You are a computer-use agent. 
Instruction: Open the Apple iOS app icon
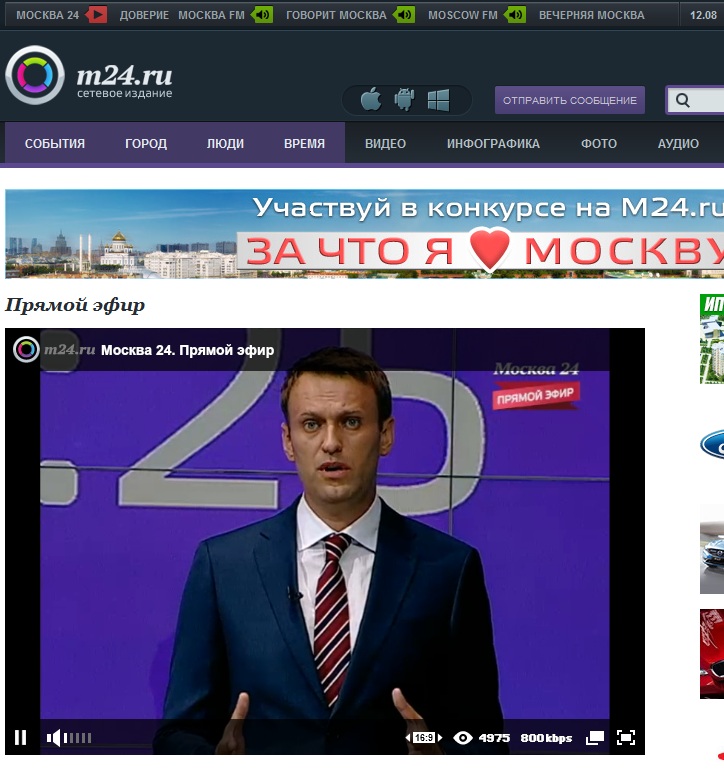coord(371,100)
